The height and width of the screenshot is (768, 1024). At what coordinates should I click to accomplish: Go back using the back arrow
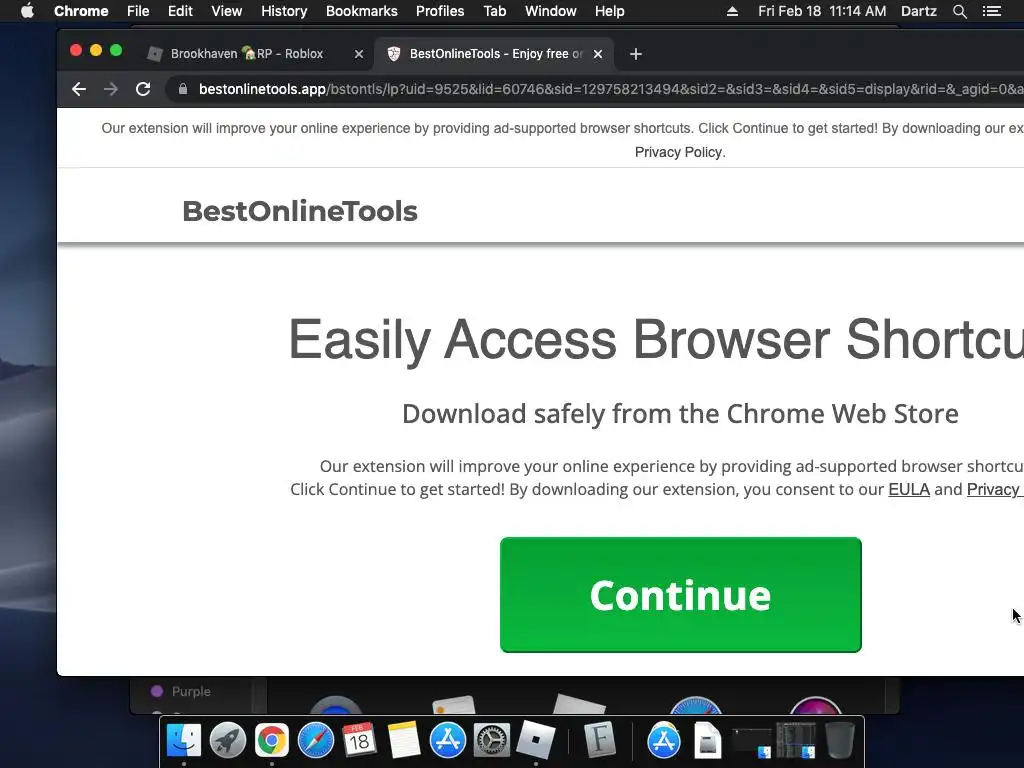click(79, 89)
